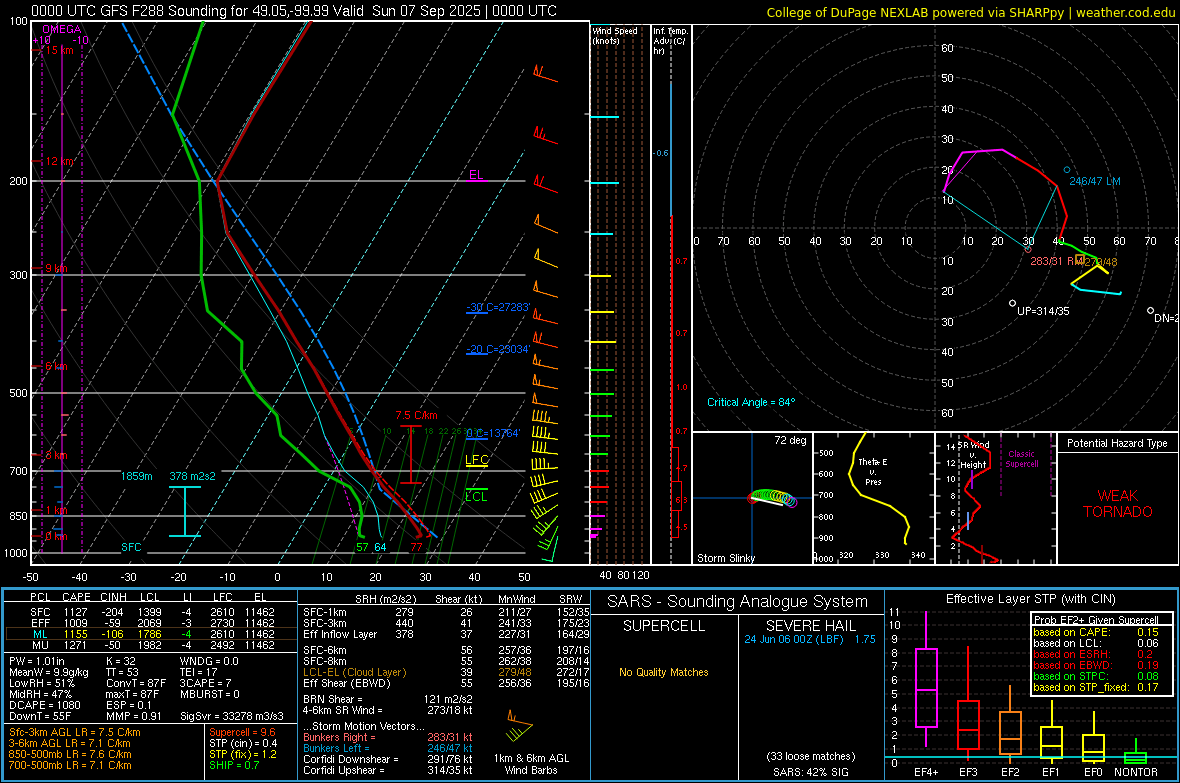Select the MU parcel row in the table

pos(152,644)
